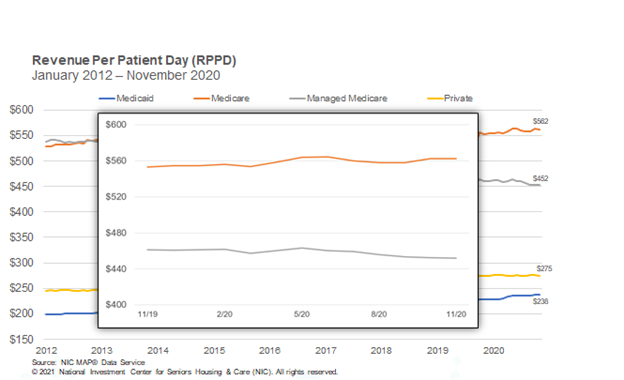The width and height of the screenshot is (624, 380).
Task: Select the Private legend label
Action: click(458, 98)
